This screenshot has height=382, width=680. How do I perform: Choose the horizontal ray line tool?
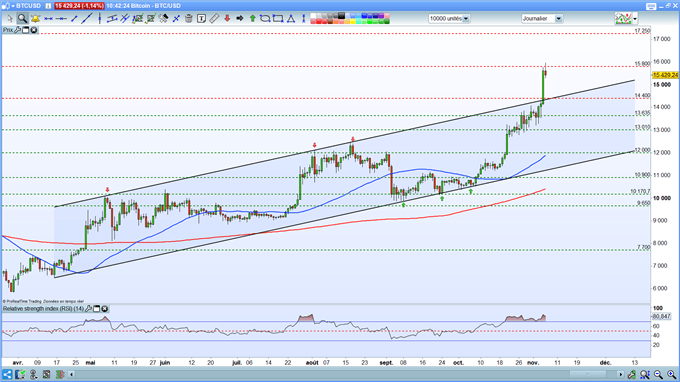pos(61,19)
